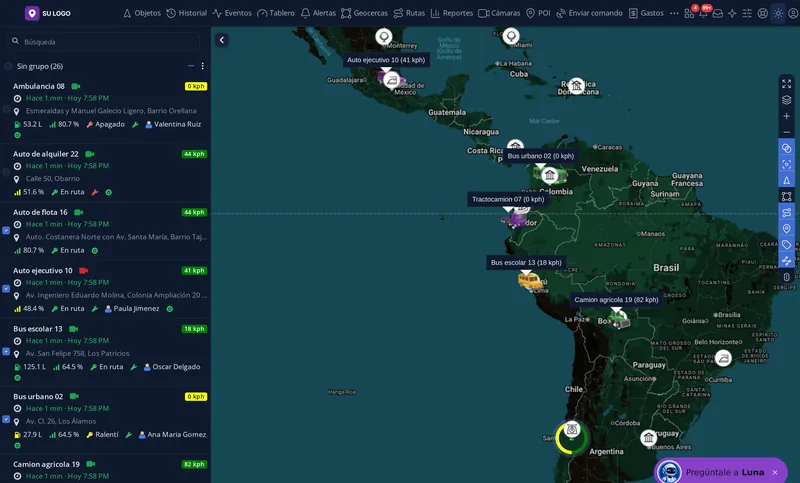Click Auto ejecutivo 10 red camera icon
Viewport: 800px width, 483px height.
[84, 271]
